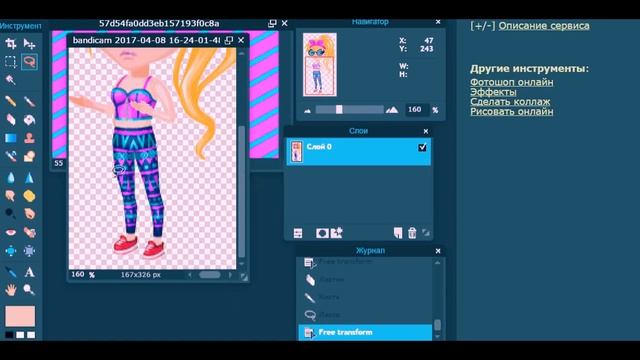Click Navigator zoom-in large mountain icon

point(392,109)
